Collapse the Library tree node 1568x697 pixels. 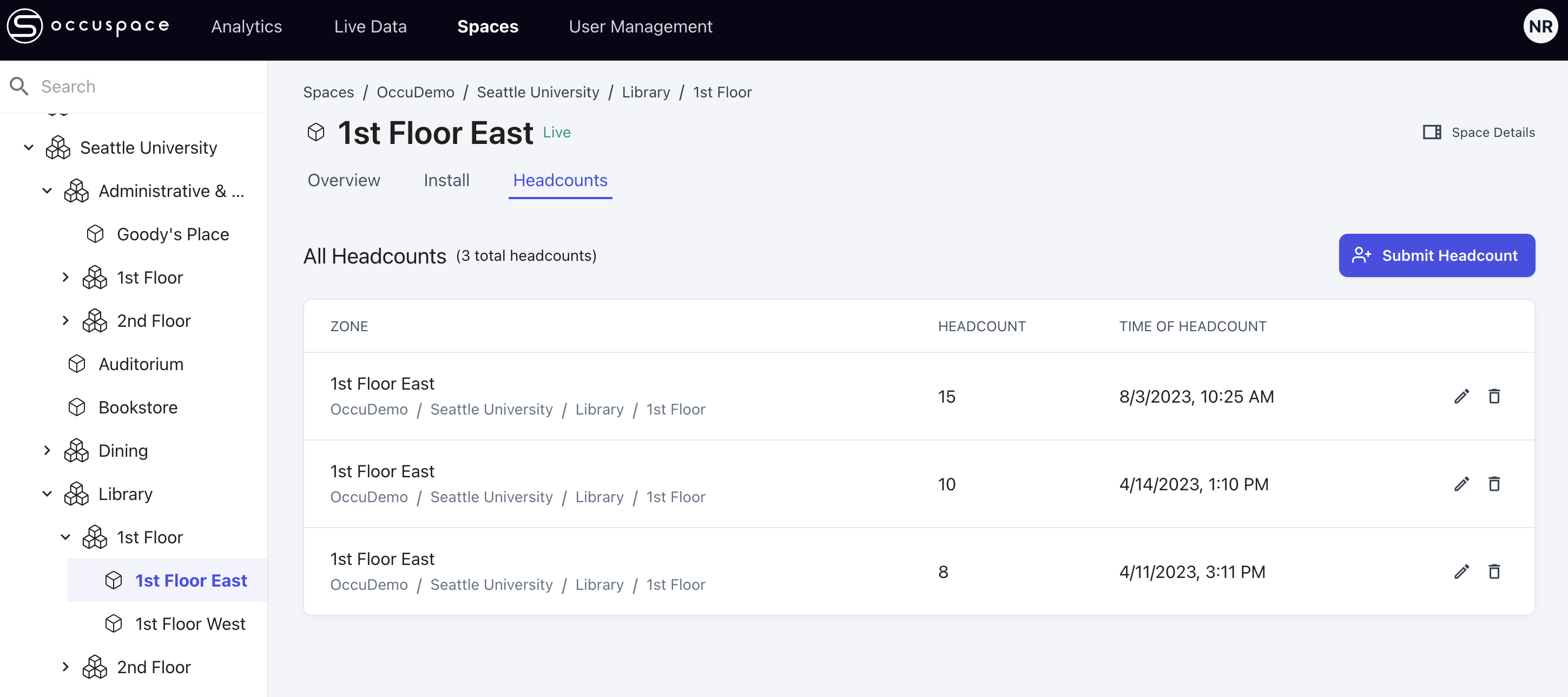(47, 494)
